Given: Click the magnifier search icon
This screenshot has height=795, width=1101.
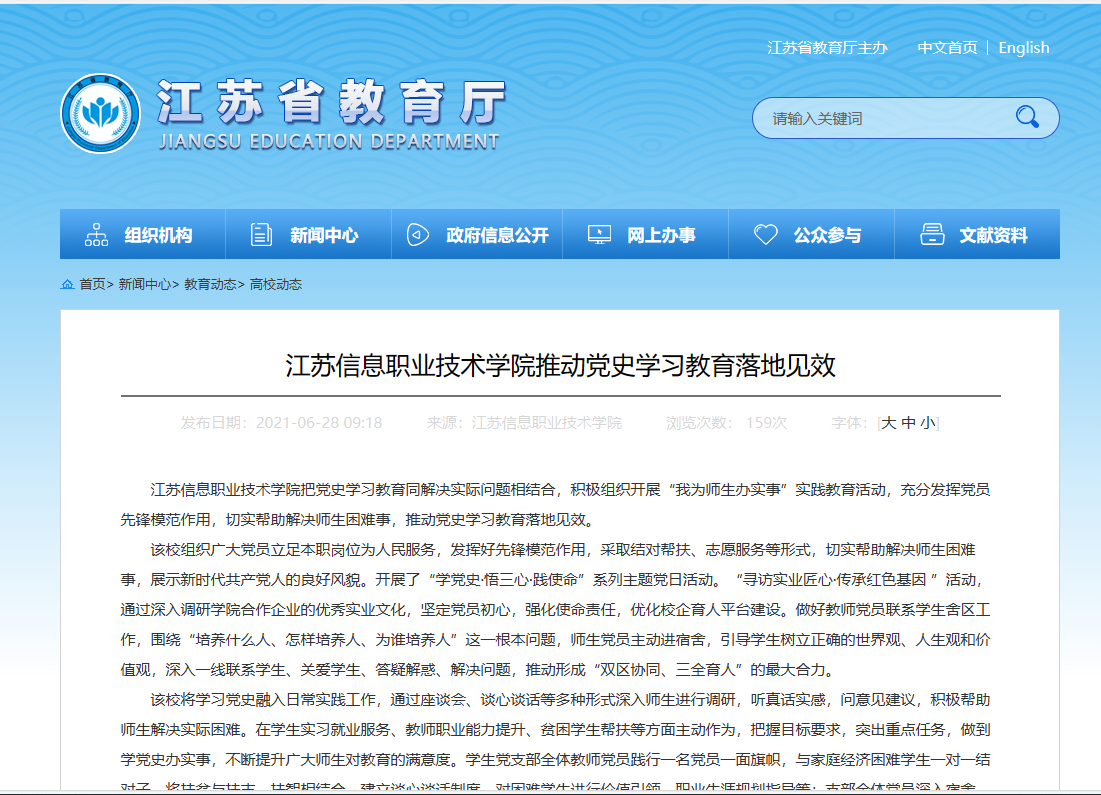Looking at the screenshot, I should coord(1027,118).
